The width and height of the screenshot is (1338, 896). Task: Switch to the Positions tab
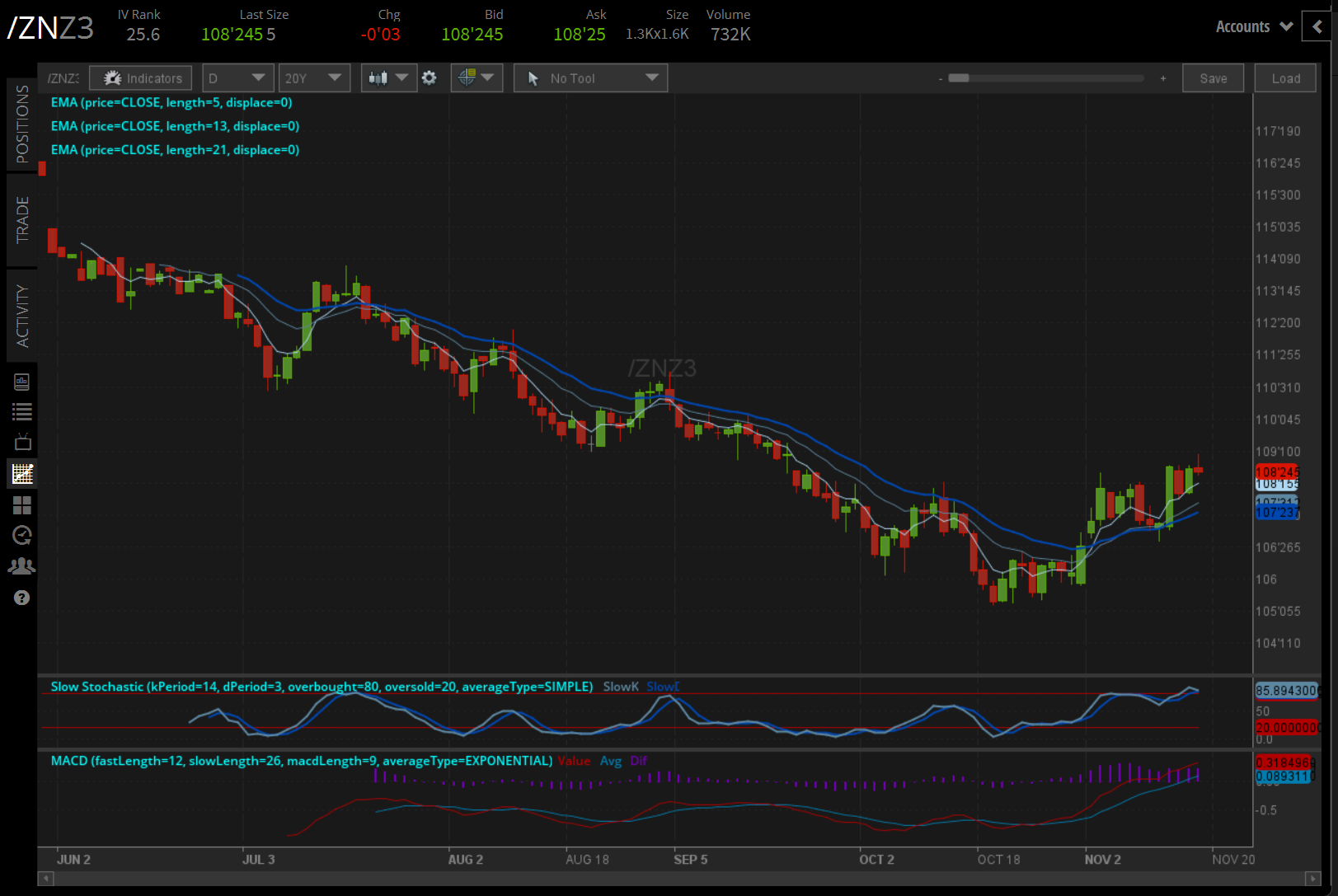[x=22, y=124]
